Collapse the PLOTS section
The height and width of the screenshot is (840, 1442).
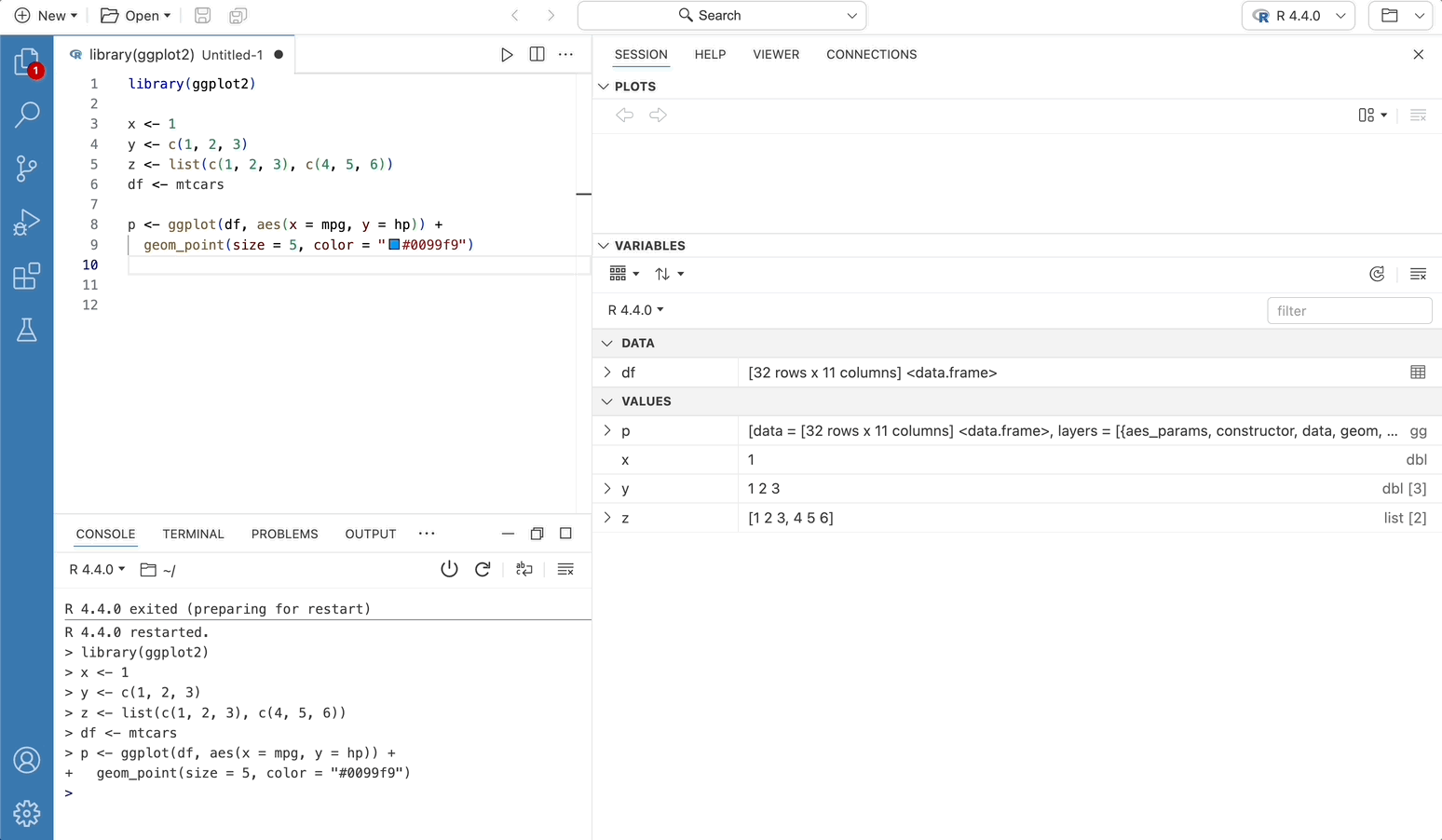point(605,87)
